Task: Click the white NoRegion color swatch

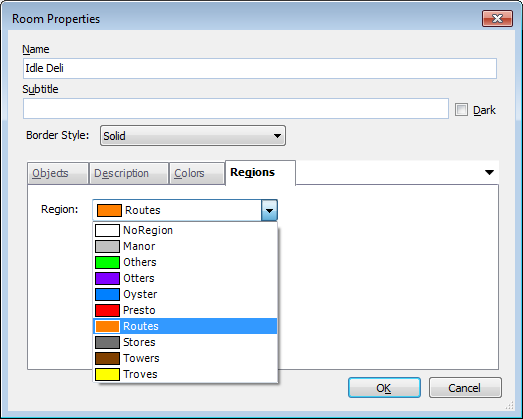Action: click(107, 231)
